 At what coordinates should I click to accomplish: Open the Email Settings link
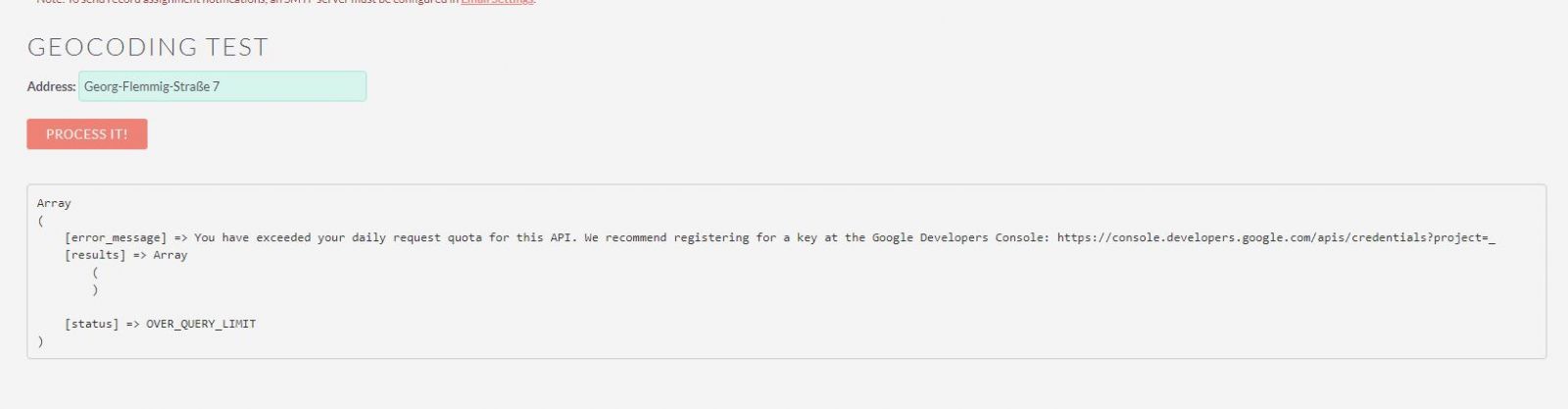click(x=498, y=2)
